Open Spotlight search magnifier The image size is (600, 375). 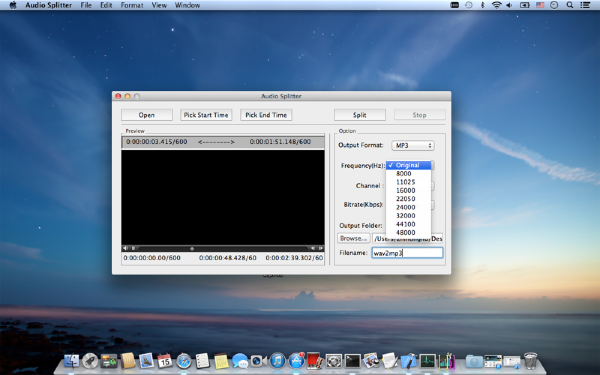[x=570, y=5]
